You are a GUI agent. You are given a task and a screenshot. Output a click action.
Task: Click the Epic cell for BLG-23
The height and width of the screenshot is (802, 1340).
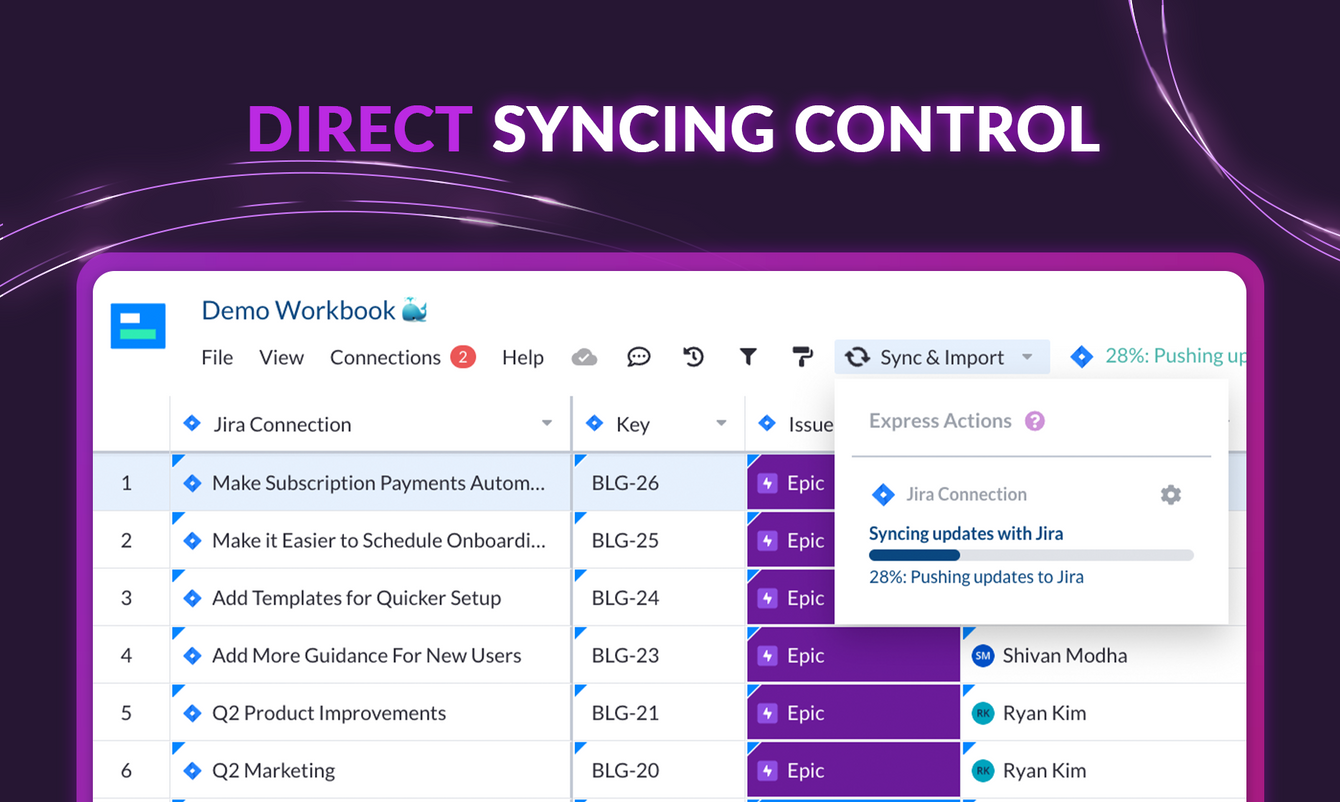853,656
